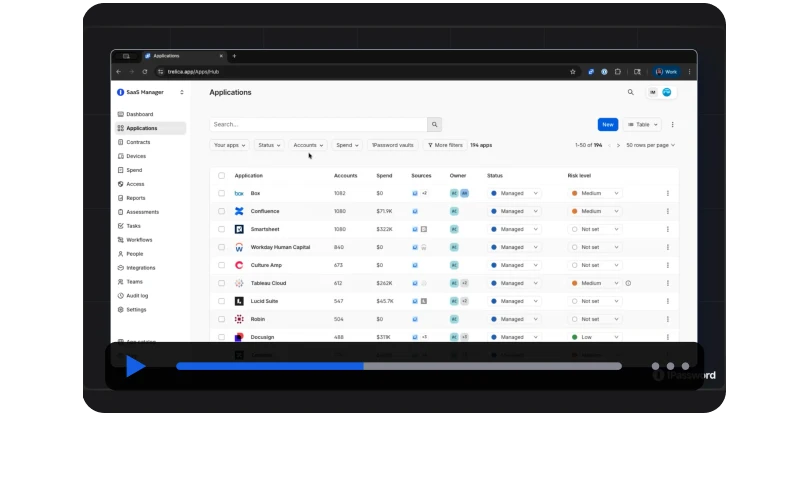Click the 1Password vaults filter
The height and width of the screenshot is (504, 810).
[x=393, y=145]
